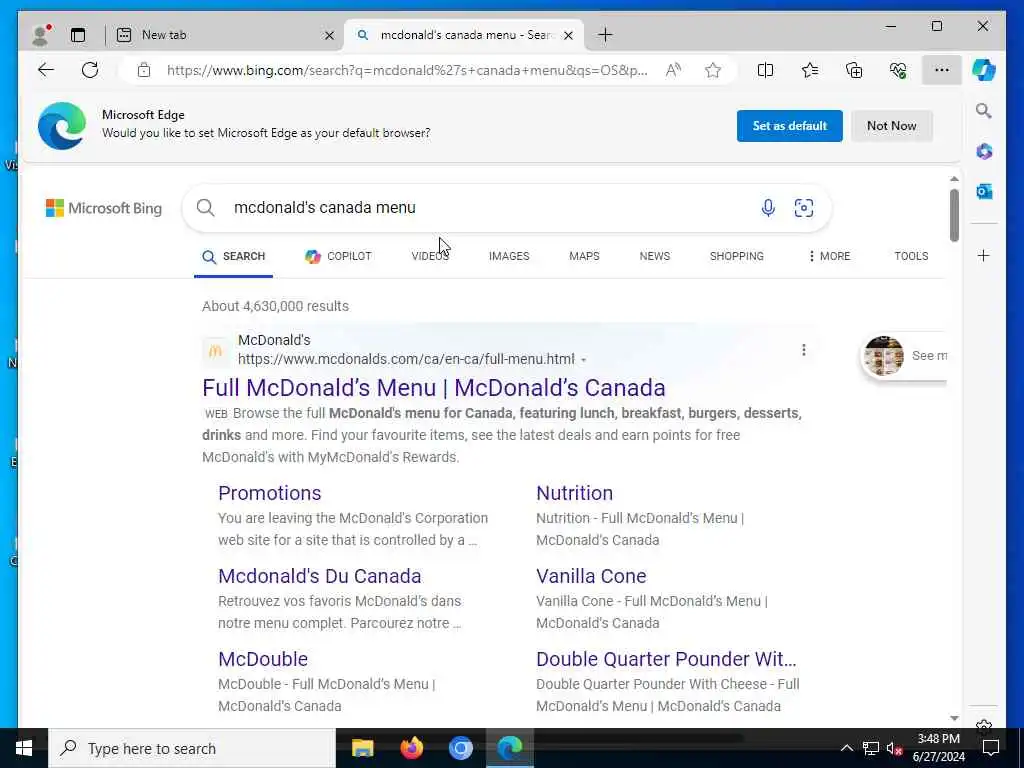Open the Copilot sidebar icon
The height and width of the screenshot is (768, 1024).
pos(984,70)
